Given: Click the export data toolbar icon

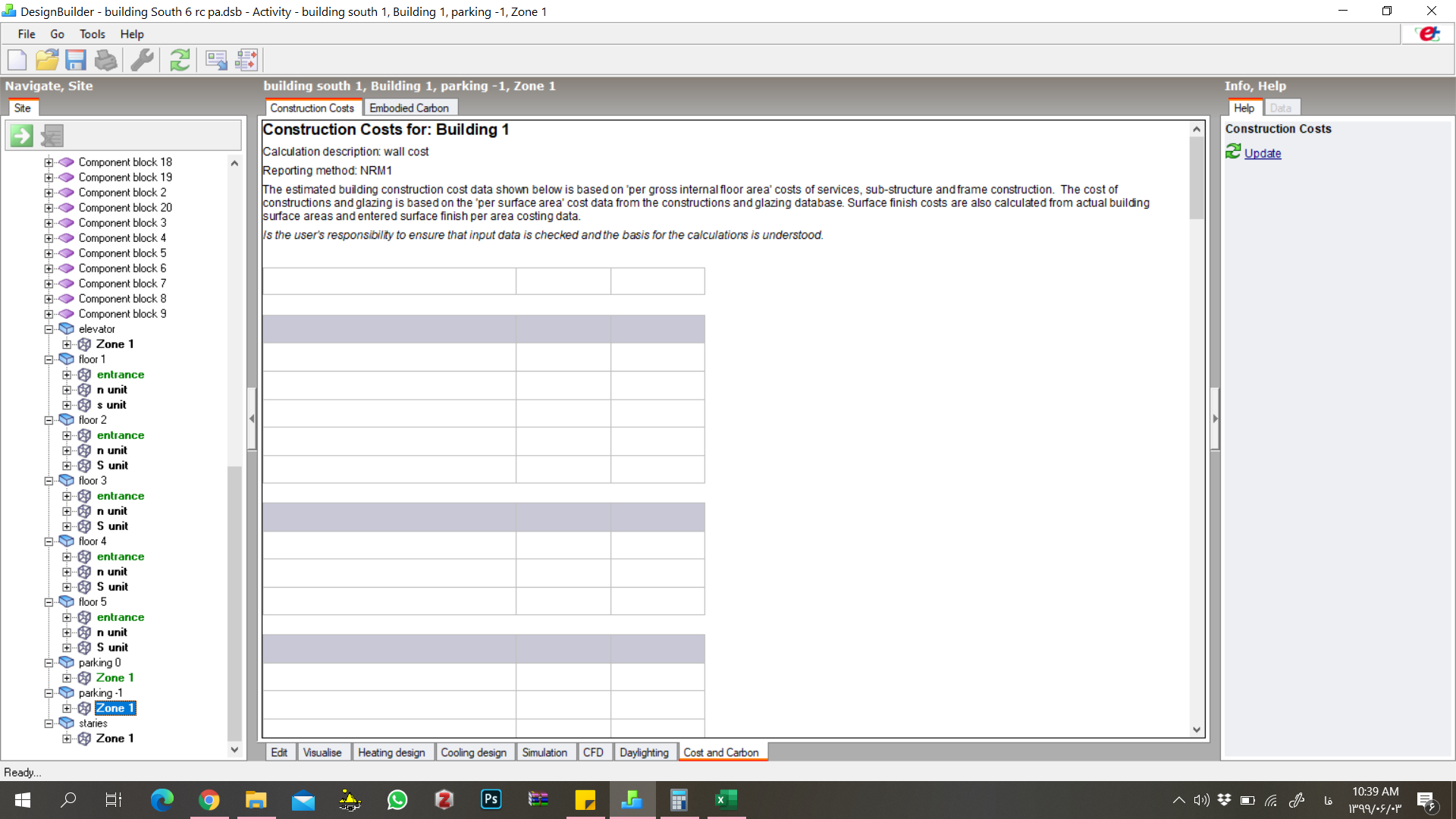Looking at the screenshot, I should click(216, 60).
